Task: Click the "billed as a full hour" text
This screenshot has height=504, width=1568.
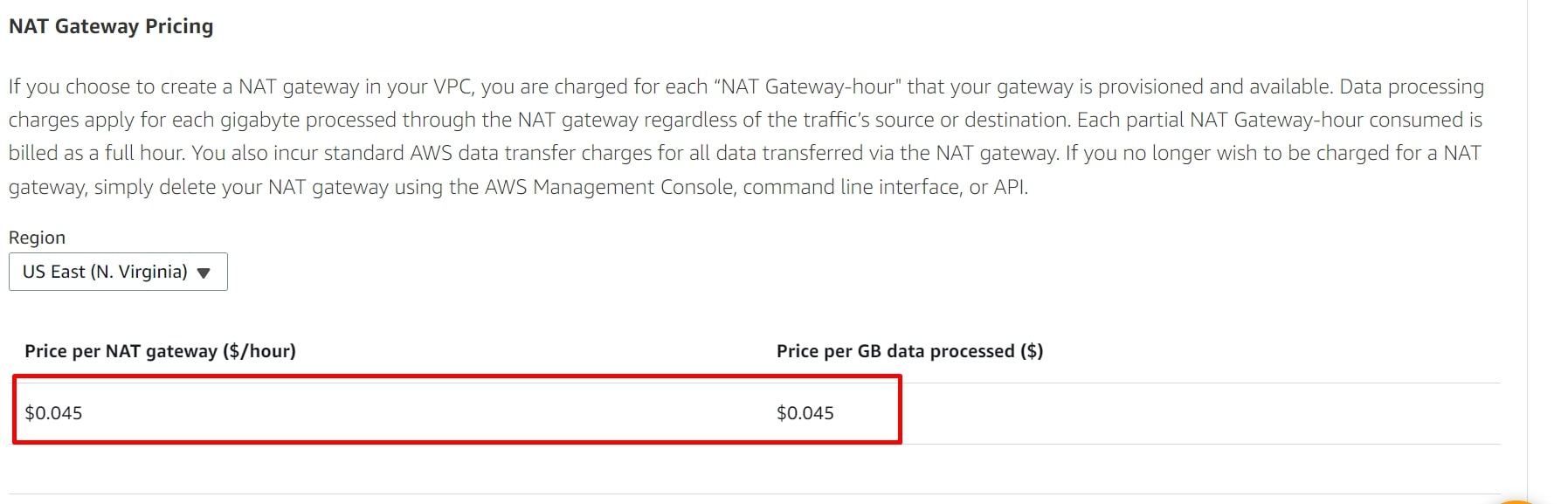Action: tap(95, 154)
